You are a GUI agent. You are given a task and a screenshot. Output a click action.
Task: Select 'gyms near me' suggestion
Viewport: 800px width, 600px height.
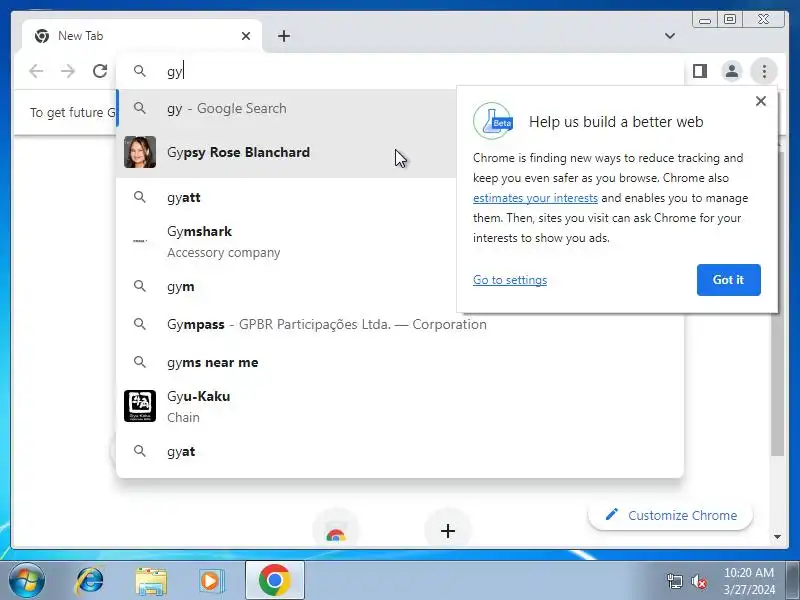pos(400,362)
